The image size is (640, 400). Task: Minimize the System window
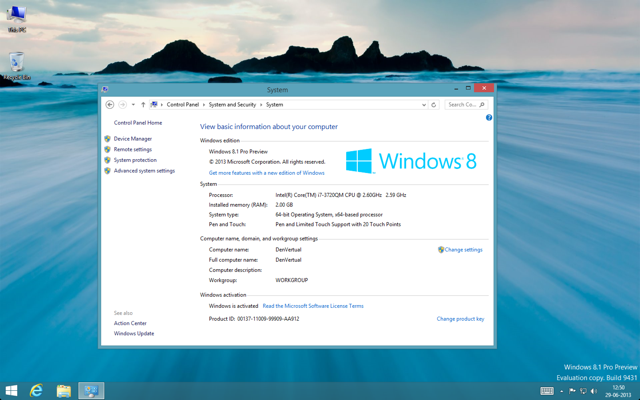456,88
